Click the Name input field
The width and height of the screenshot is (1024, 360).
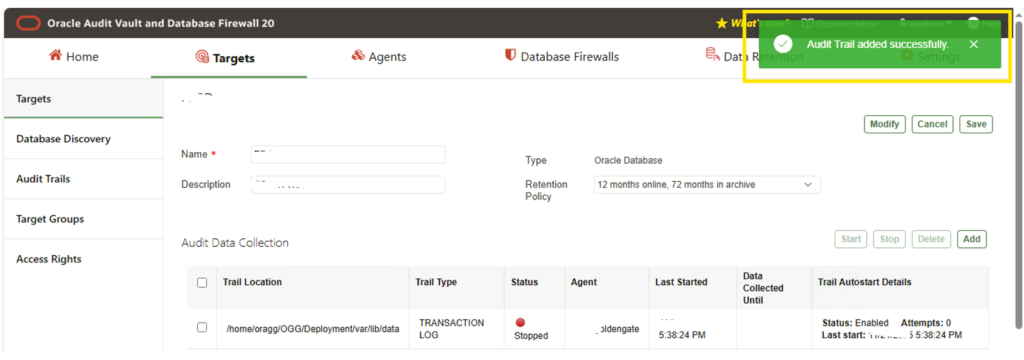tap(348, 154)
